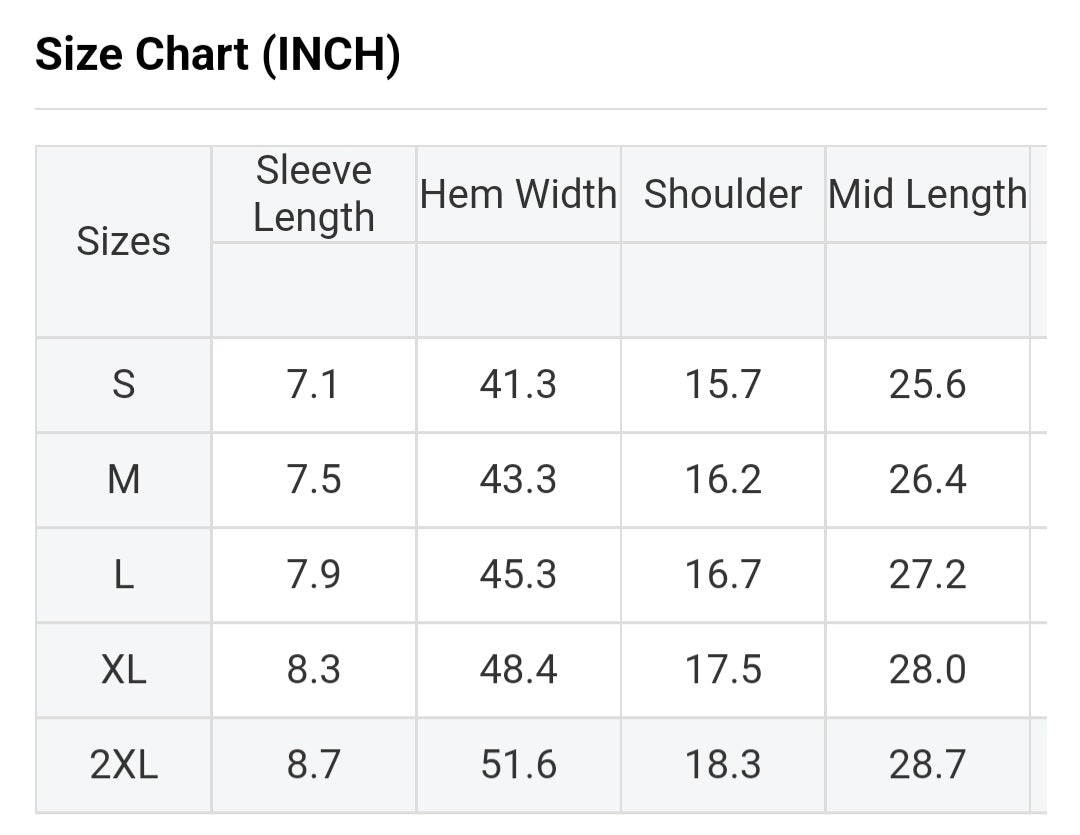1080x835 pixels.
Task: Select the 7.1 sleeve length cell
Action: pos(314,384)
